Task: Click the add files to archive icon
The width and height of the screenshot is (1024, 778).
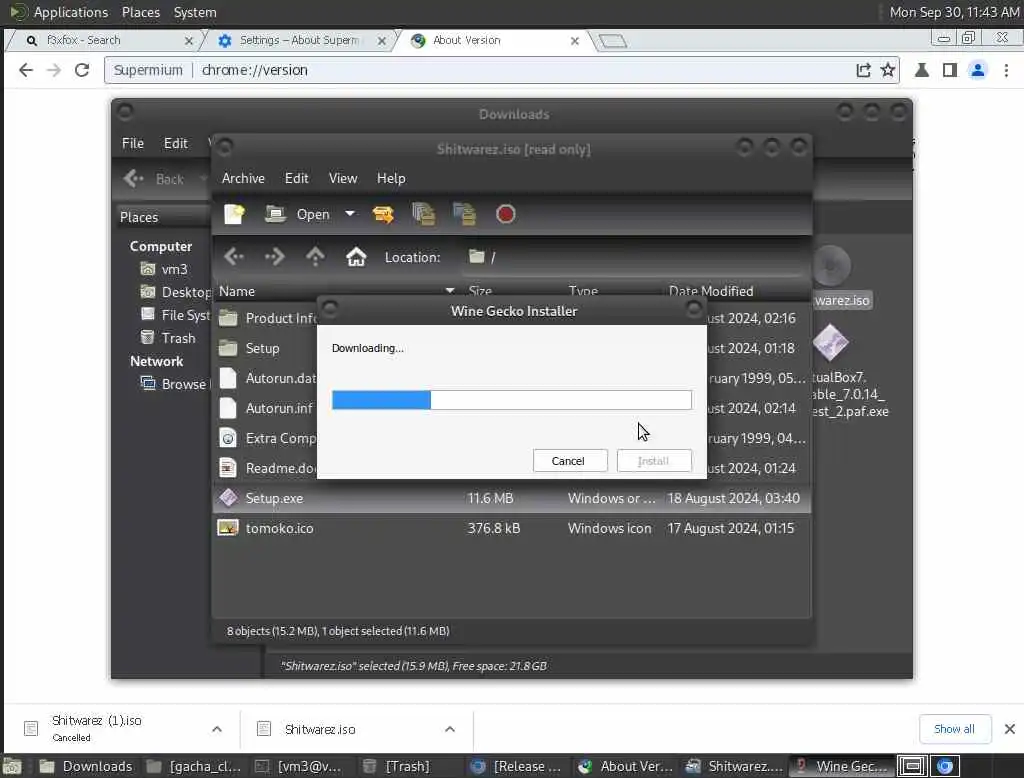Action: click(424, 214)
